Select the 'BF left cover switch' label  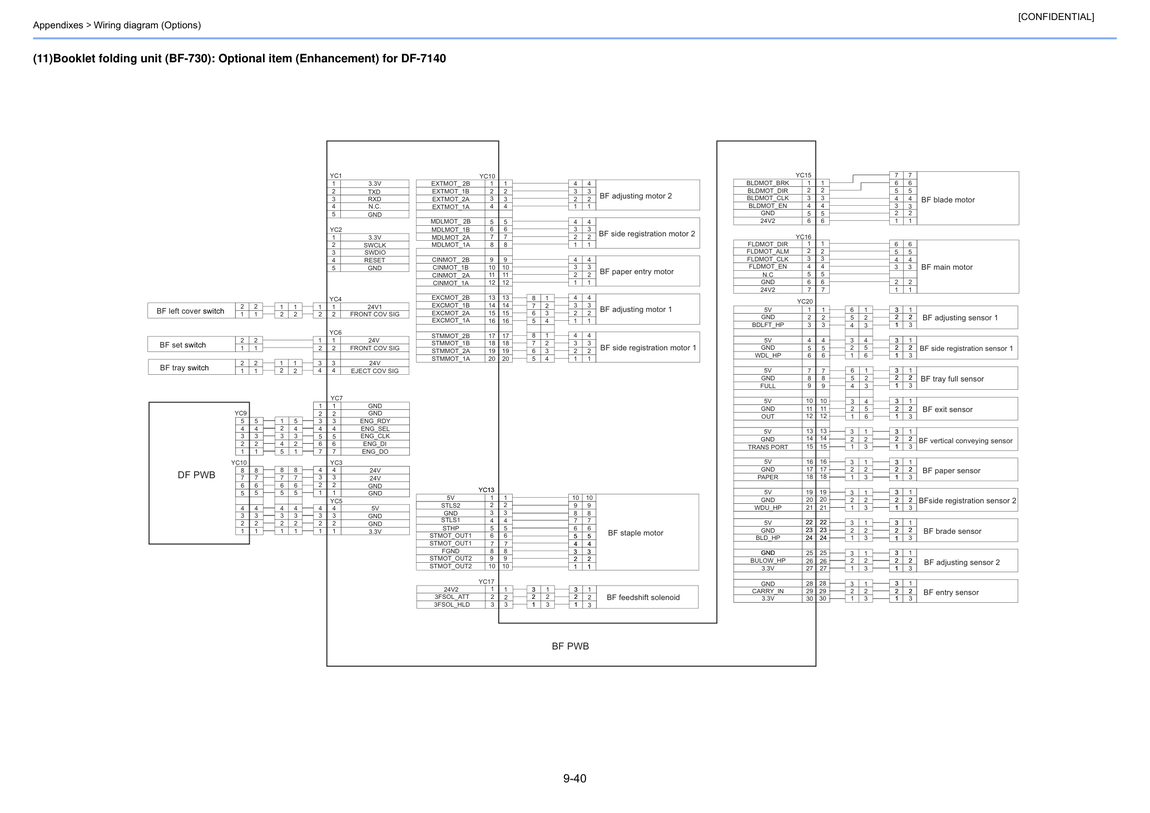pos(191,311)
